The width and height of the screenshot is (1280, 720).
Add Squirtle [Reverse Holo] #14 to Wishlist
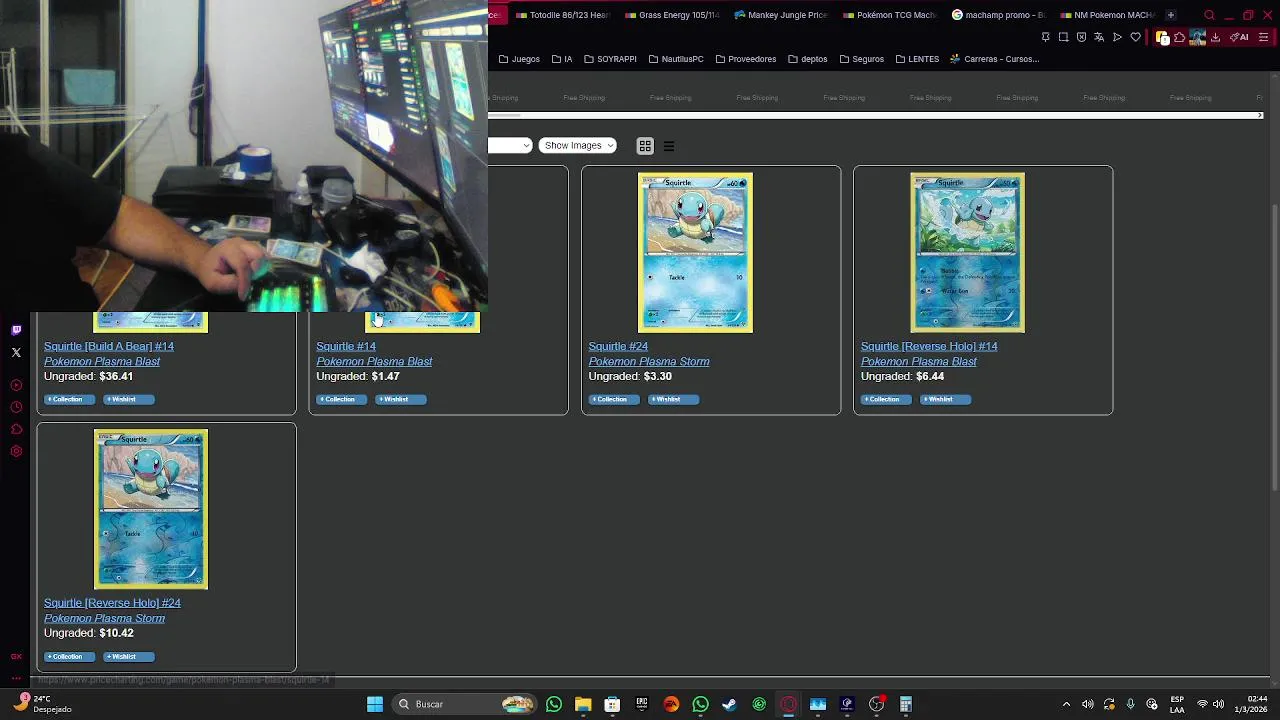[x=945, y=399]
